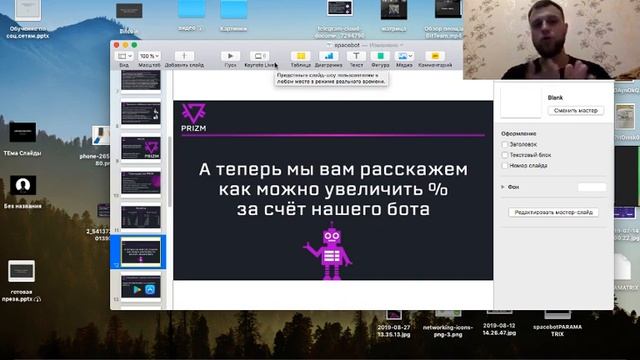Viewport: 640px width, 360px height.
Task: Click the Фон background color well
Action: tap(592, 187)
